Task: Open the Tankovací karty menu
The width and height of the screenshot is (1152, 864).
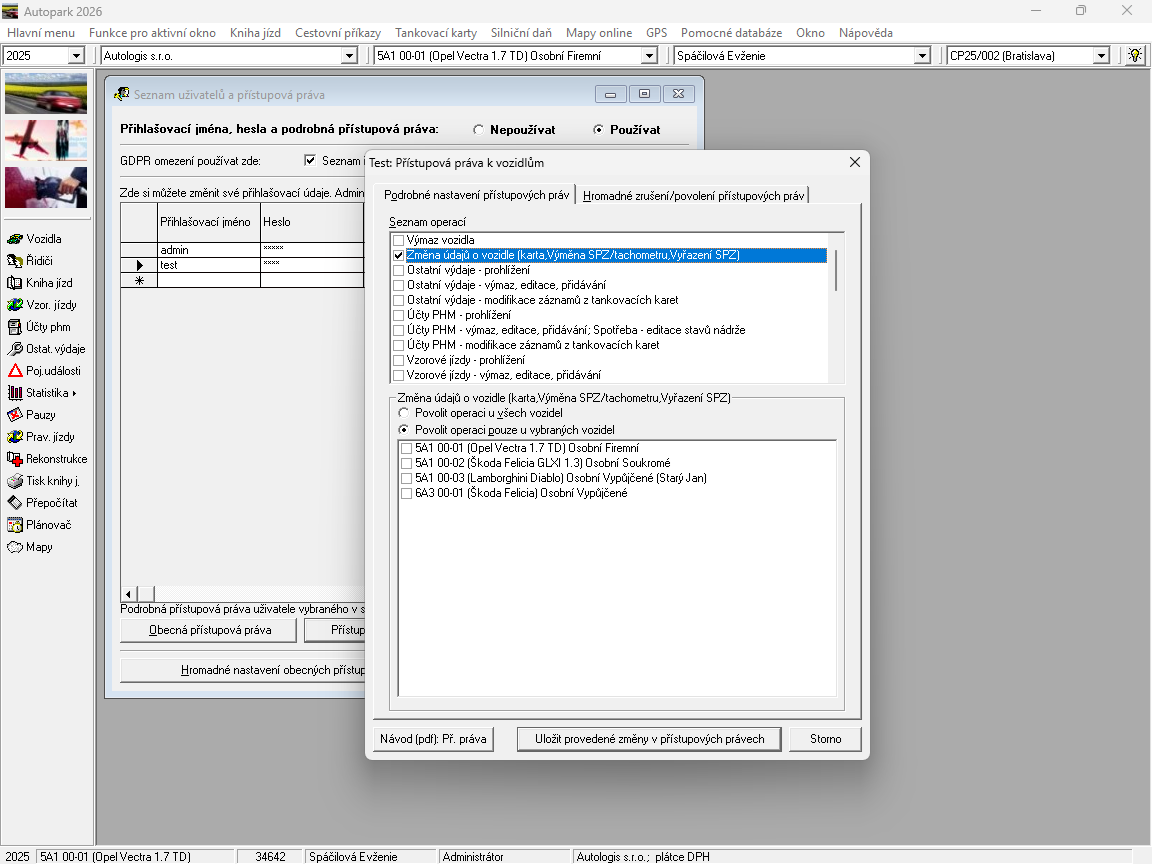Action: pos(435,33)
